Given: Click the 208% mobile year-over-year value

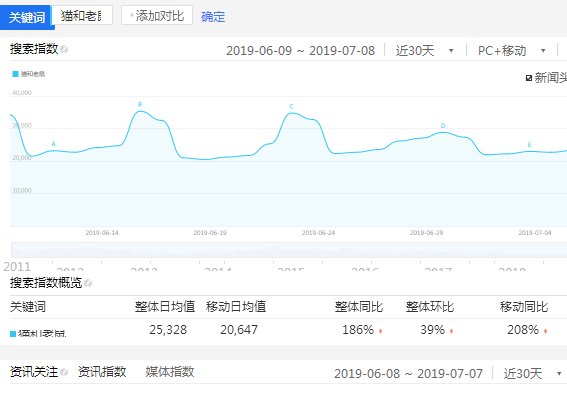Looking at the screenshot, I should [523, 330].
